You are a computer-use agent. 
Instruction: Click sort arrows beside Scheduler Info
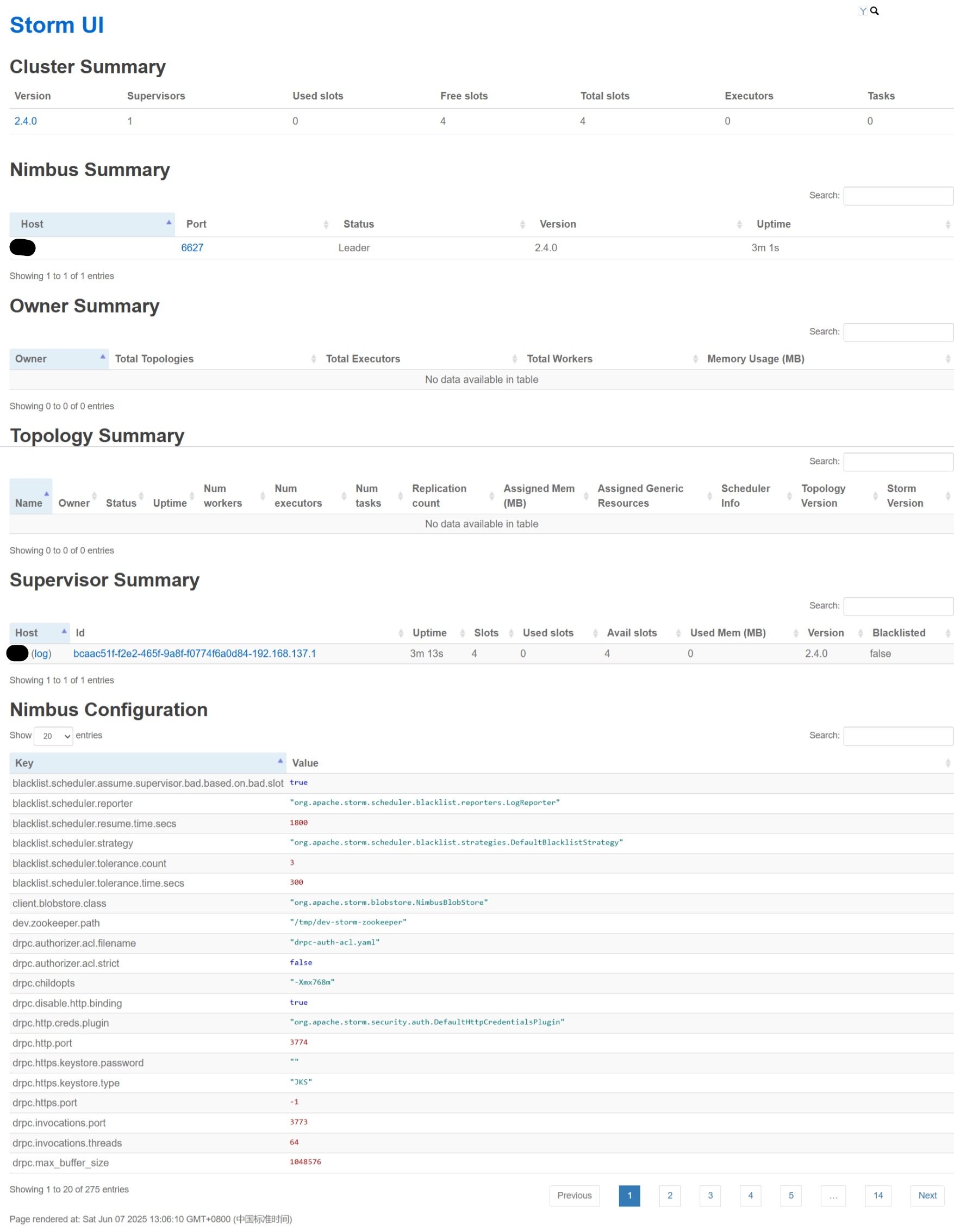pos(789,496)
